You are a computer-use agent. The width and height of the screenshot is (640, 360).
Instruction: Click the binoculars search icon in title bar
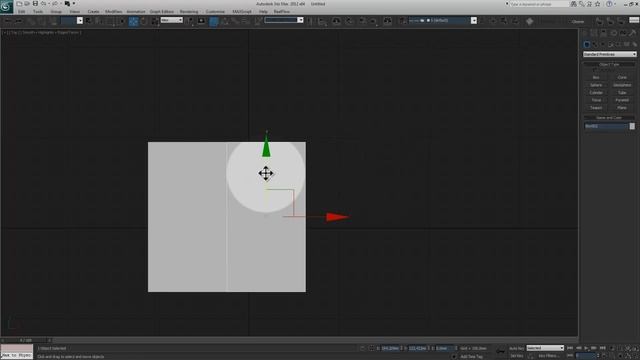click(573, 4)
